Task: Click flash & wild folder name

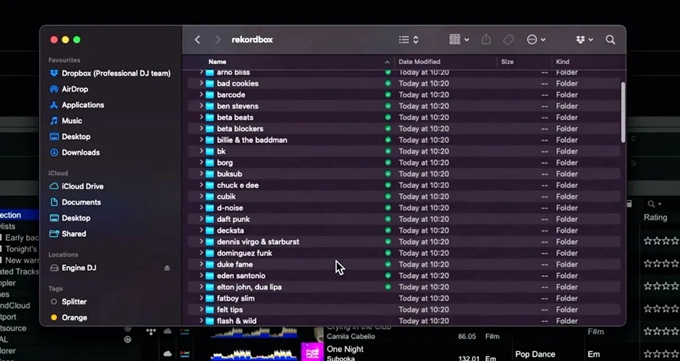Action: pos(237,321)
